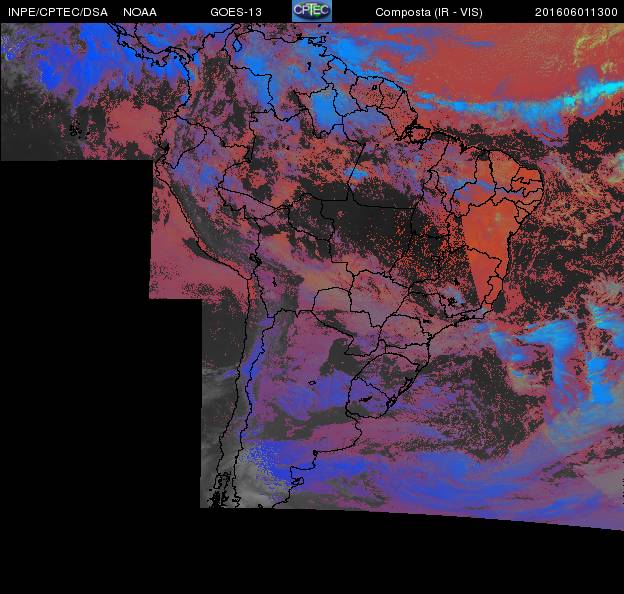Select the INPE/CPTEC/DSA header text

(58, 12)
